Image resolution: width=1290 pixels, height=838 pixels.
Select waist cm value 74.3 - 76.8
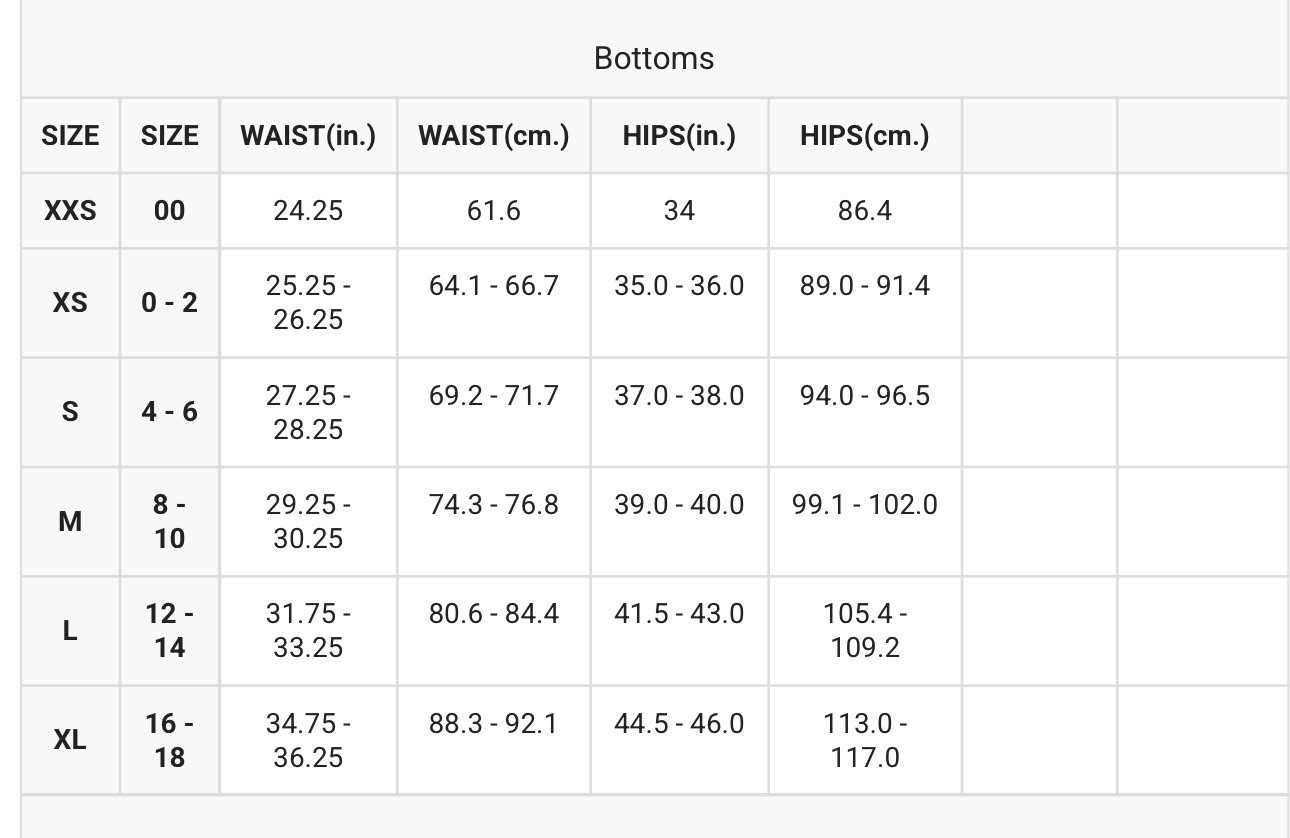[x=494, y=504]
